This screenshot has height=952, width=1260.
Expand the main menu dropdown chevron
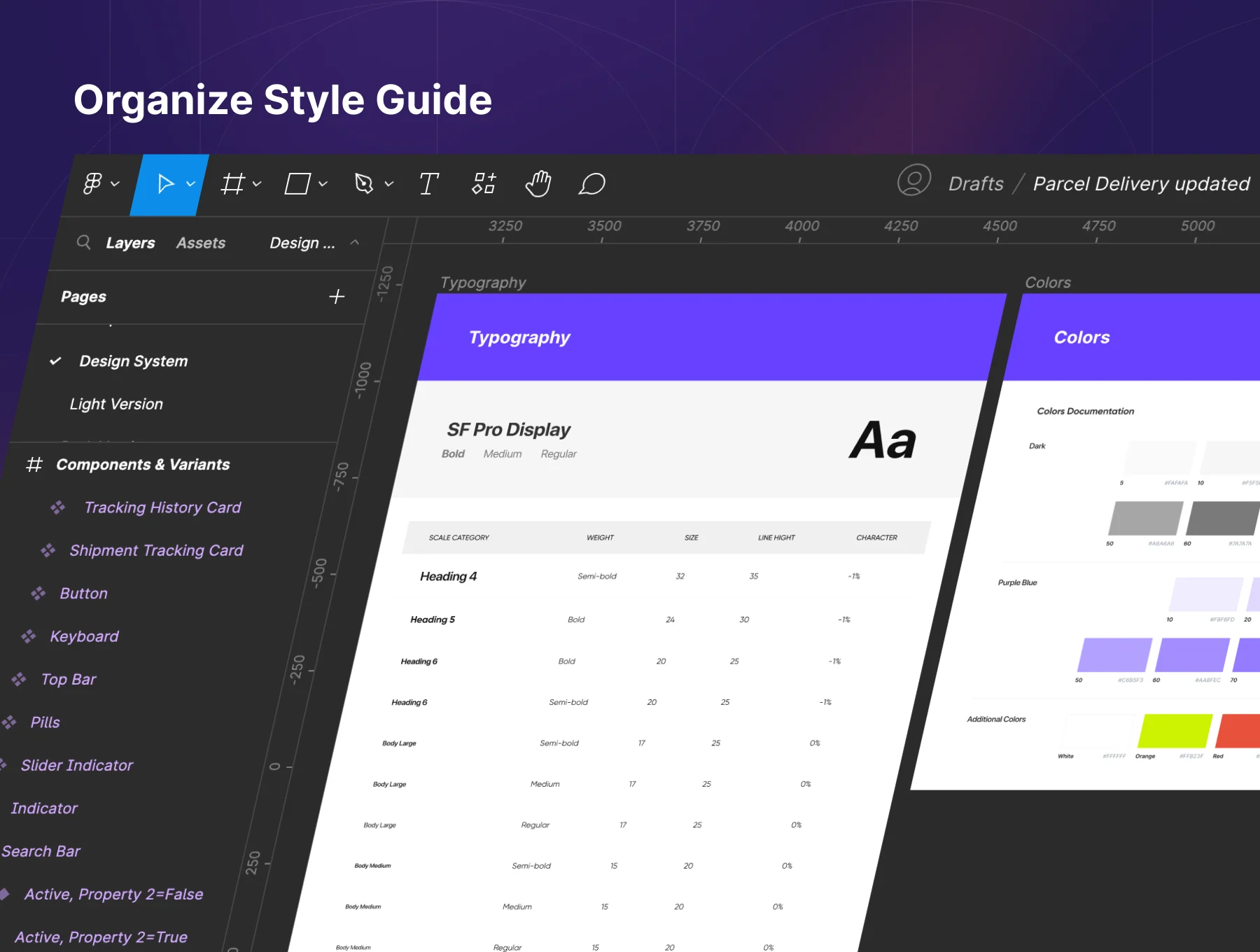[115, 183]
